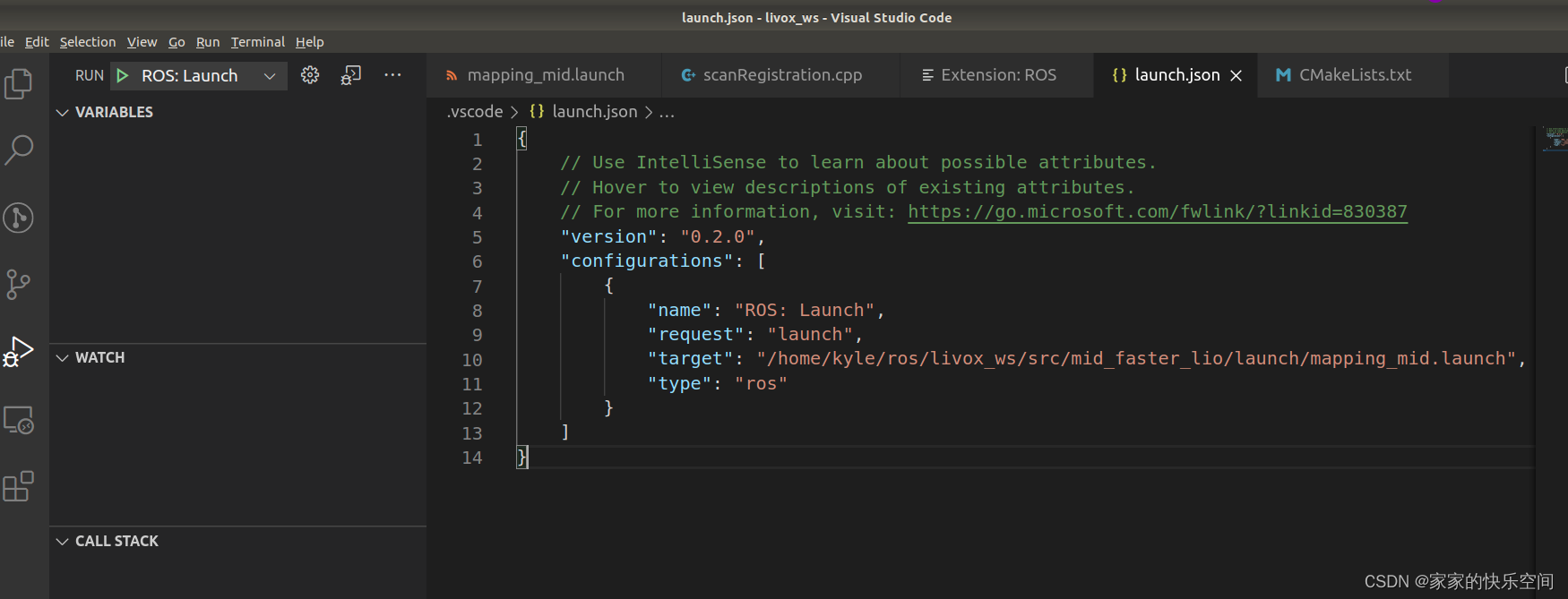Open the Selection menu
Viewport: 1568px width, 599px height.
pos(88,42)
